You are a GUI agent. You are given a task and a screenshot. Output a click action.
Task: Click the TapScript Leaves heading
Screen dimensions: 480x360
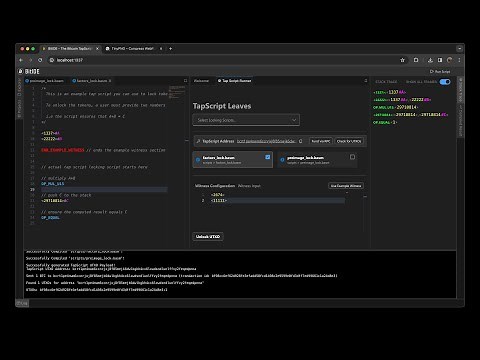222,106
